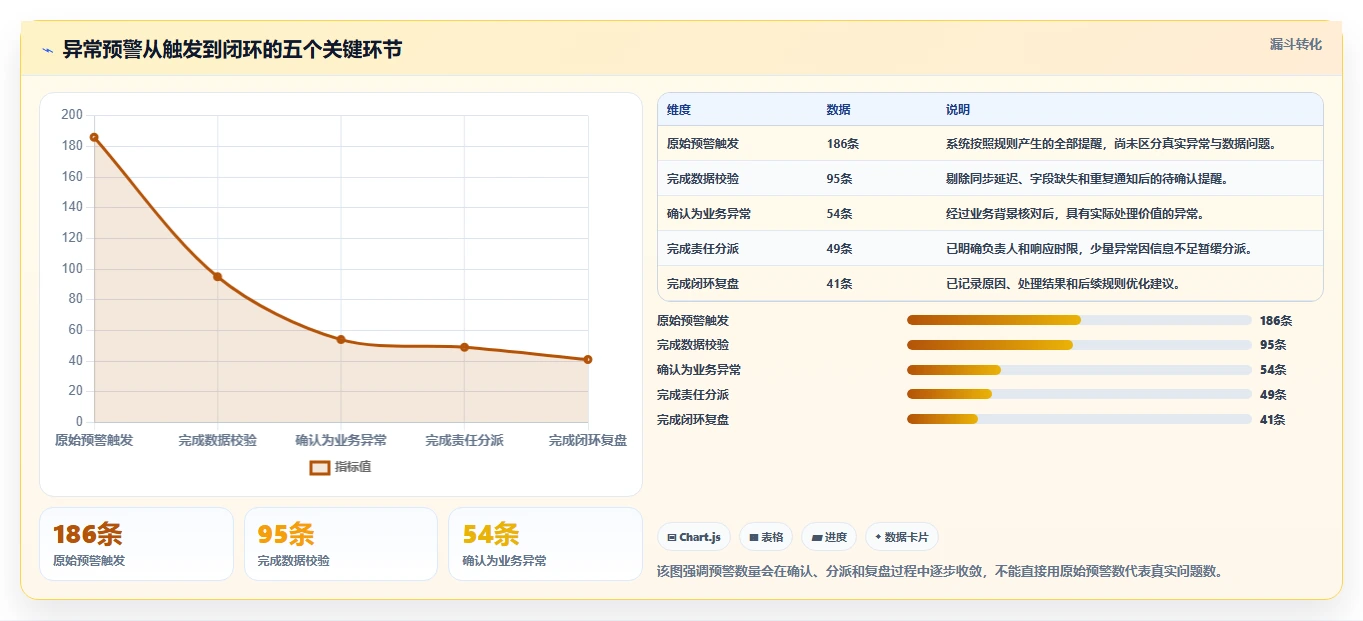Image resolution: width=1363 pixels, height=621 pixels.
Task: Click the 数据卡片 tag chip
Action: 902,537
